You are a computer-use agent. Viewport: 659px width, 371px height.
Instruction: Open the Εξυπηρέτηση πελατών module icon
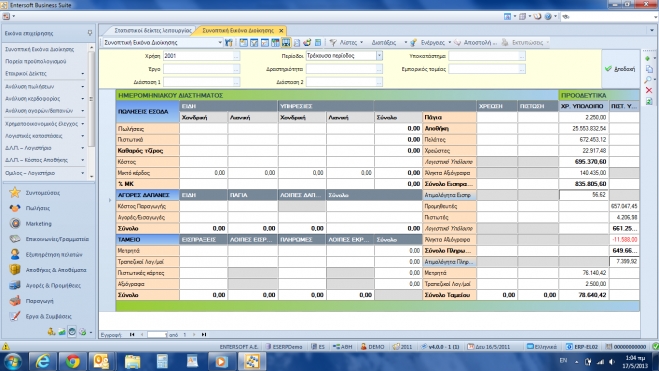[15, 254]
